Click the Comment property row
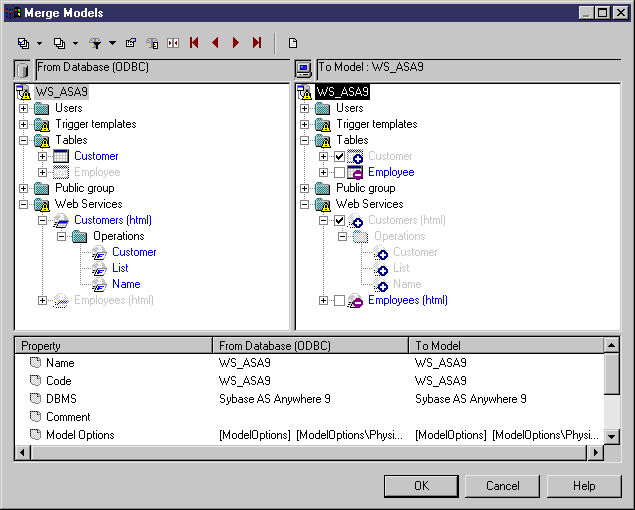 click(x=309, y=417)
